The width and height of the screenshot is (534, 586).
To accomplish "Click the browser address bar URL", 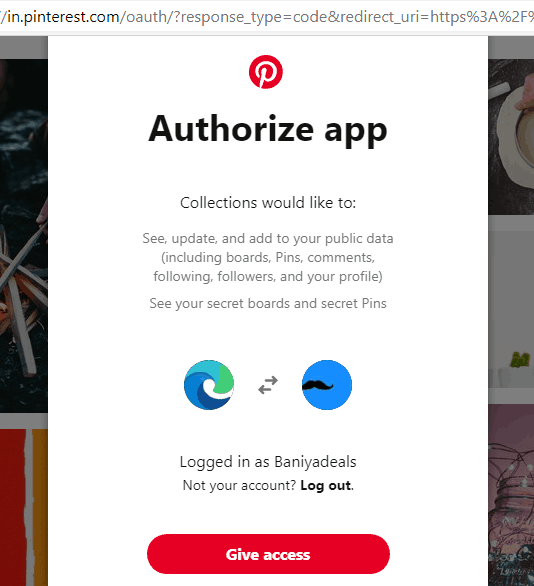I will point(267,16).
